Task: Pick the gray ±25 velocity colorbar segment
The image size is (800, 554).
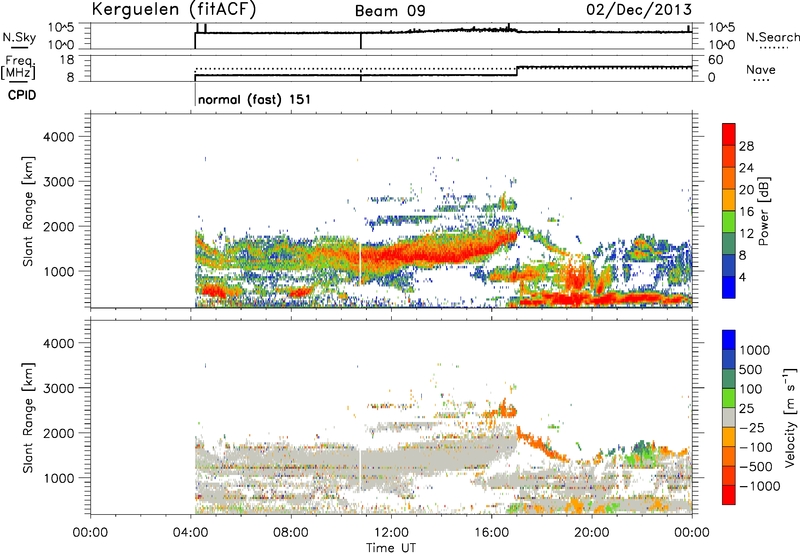Action: [x=729, y=417]
